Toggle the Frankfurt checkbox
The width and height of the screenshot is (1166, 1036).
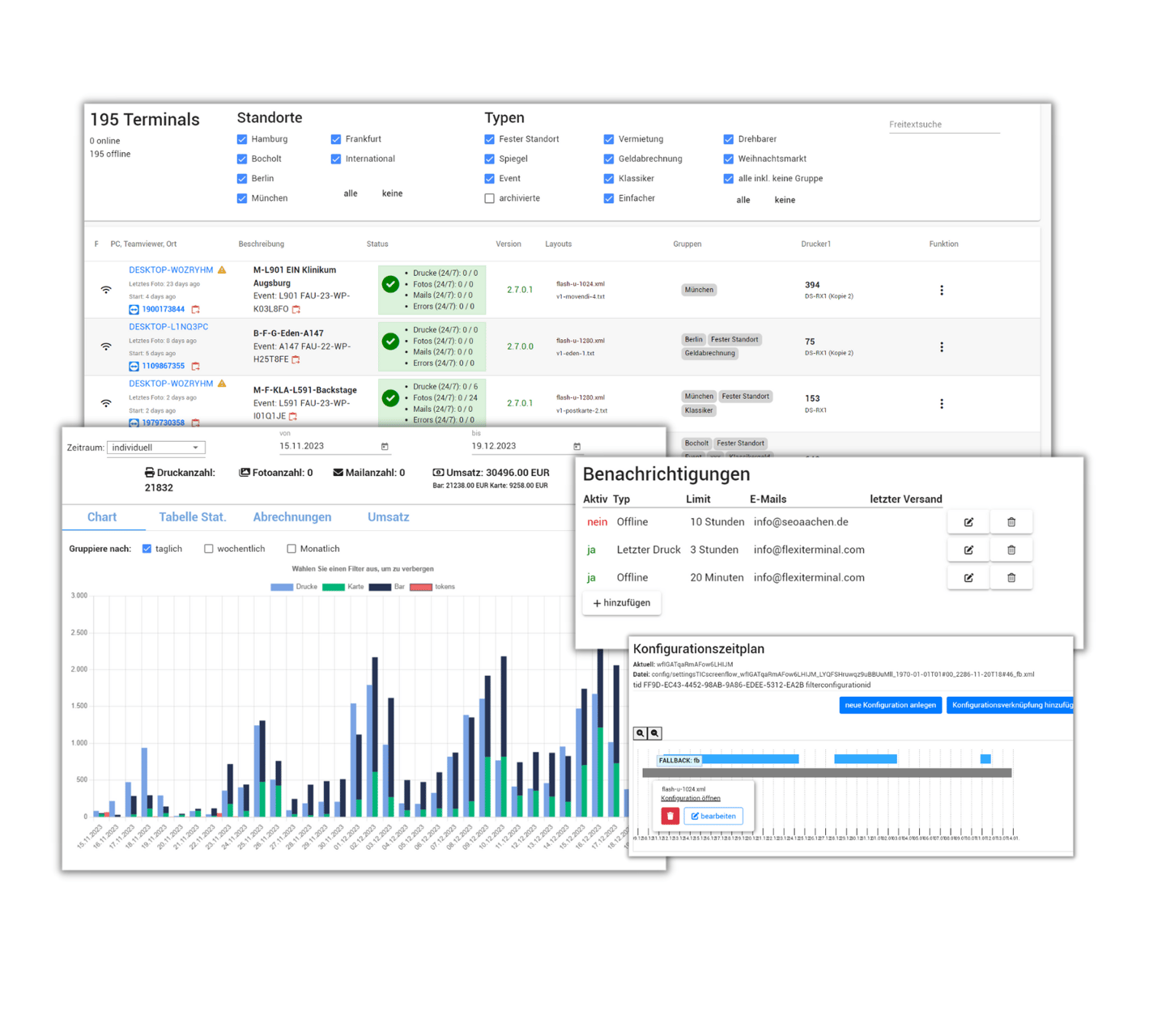(336, 139)
